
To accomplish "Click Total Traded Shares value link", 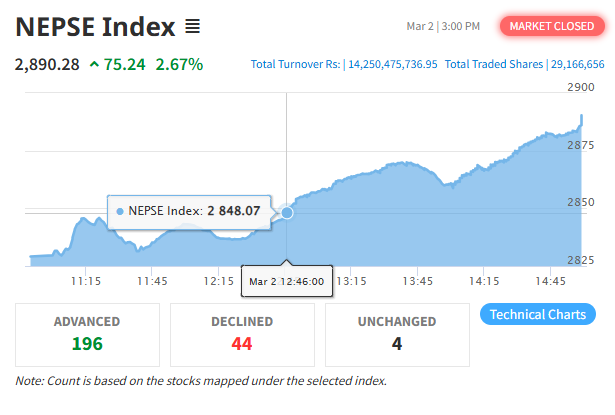I will 577,64.
